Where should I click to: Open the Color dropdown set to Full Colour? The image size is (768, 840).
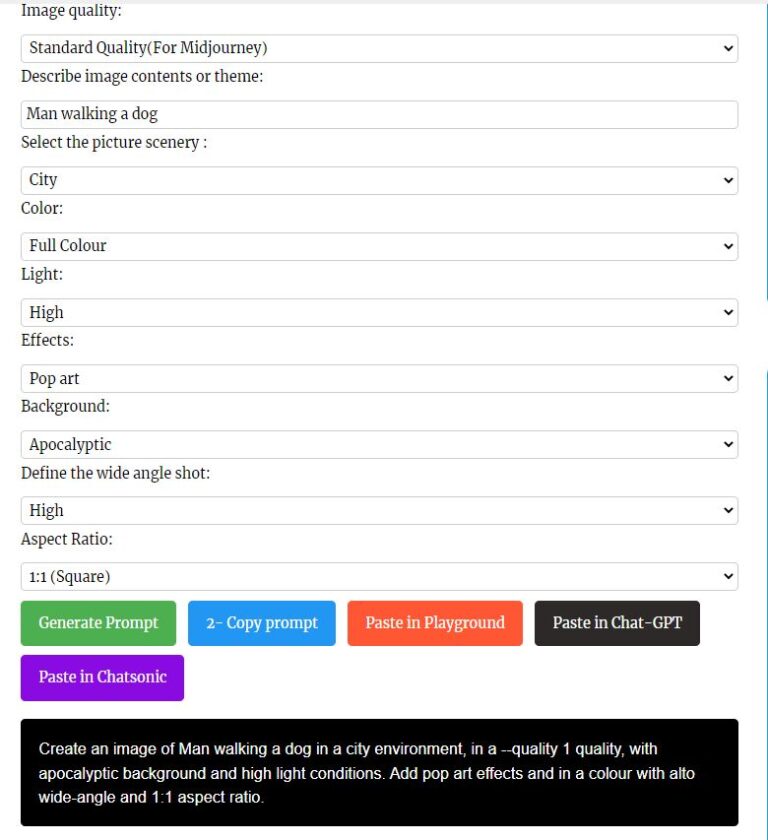pos(378,246)
